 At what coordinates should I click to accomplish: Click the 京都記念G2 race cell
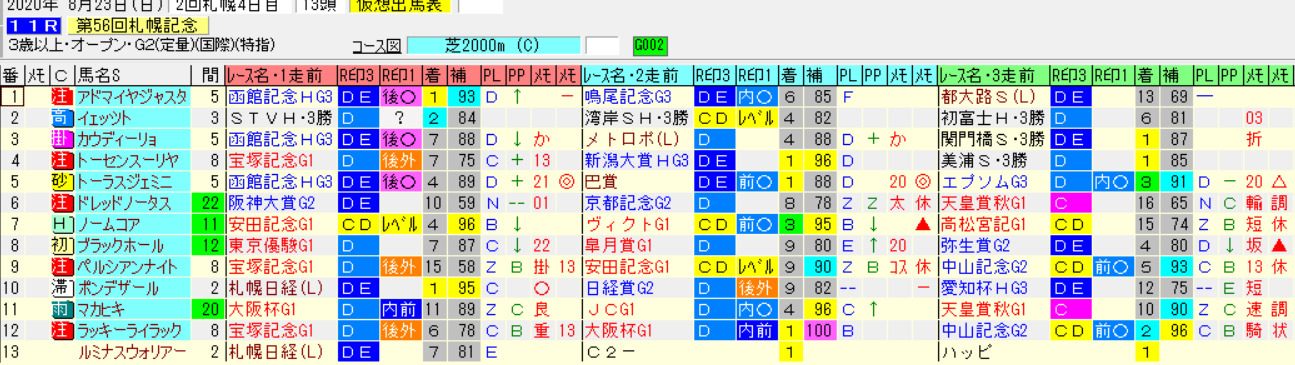(637, 203)
